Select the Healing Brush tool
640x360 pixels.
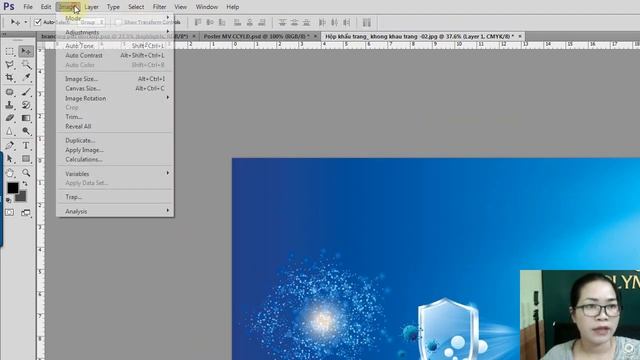pos(10,92)
